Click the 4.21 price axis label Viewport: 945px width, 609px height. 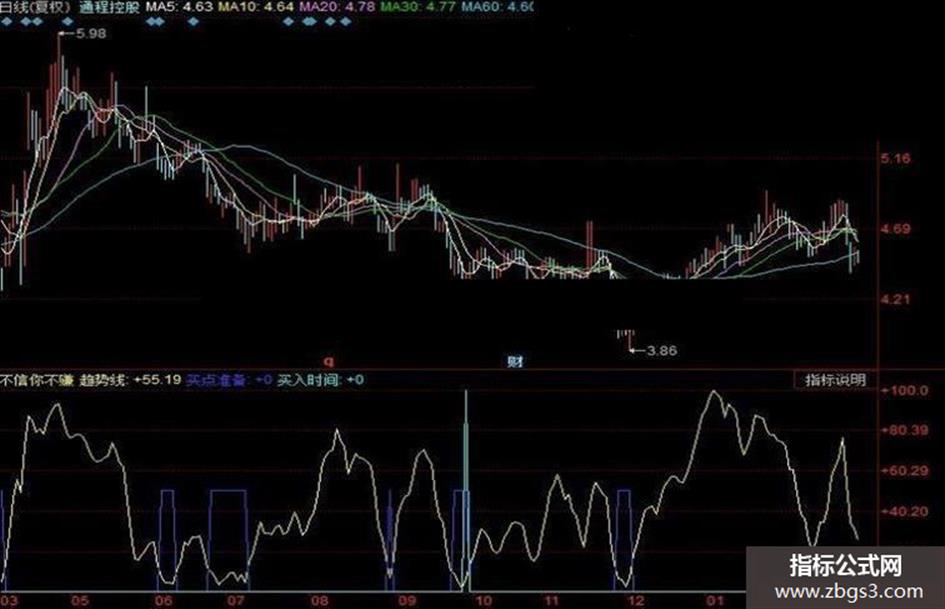[x=896, y=299]
